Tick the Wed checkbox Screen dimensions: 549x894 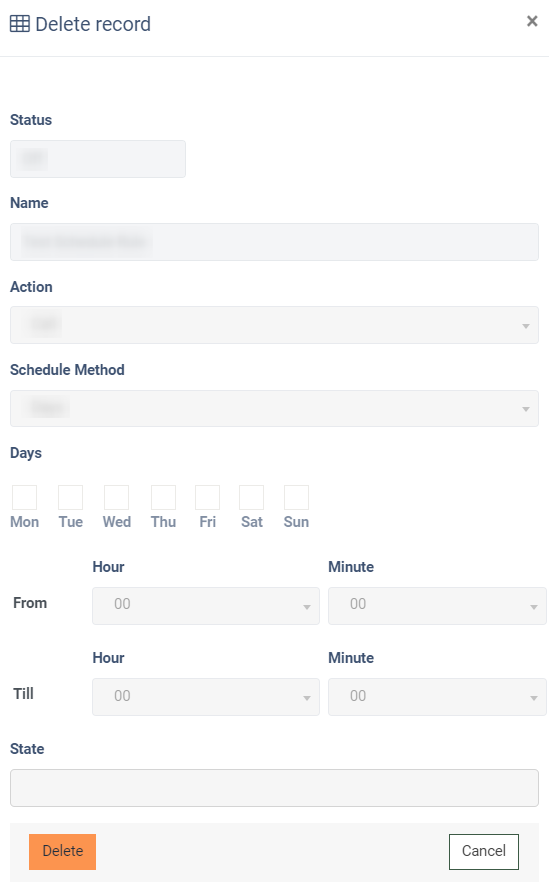pyautogui.click(x=116, y=497)
